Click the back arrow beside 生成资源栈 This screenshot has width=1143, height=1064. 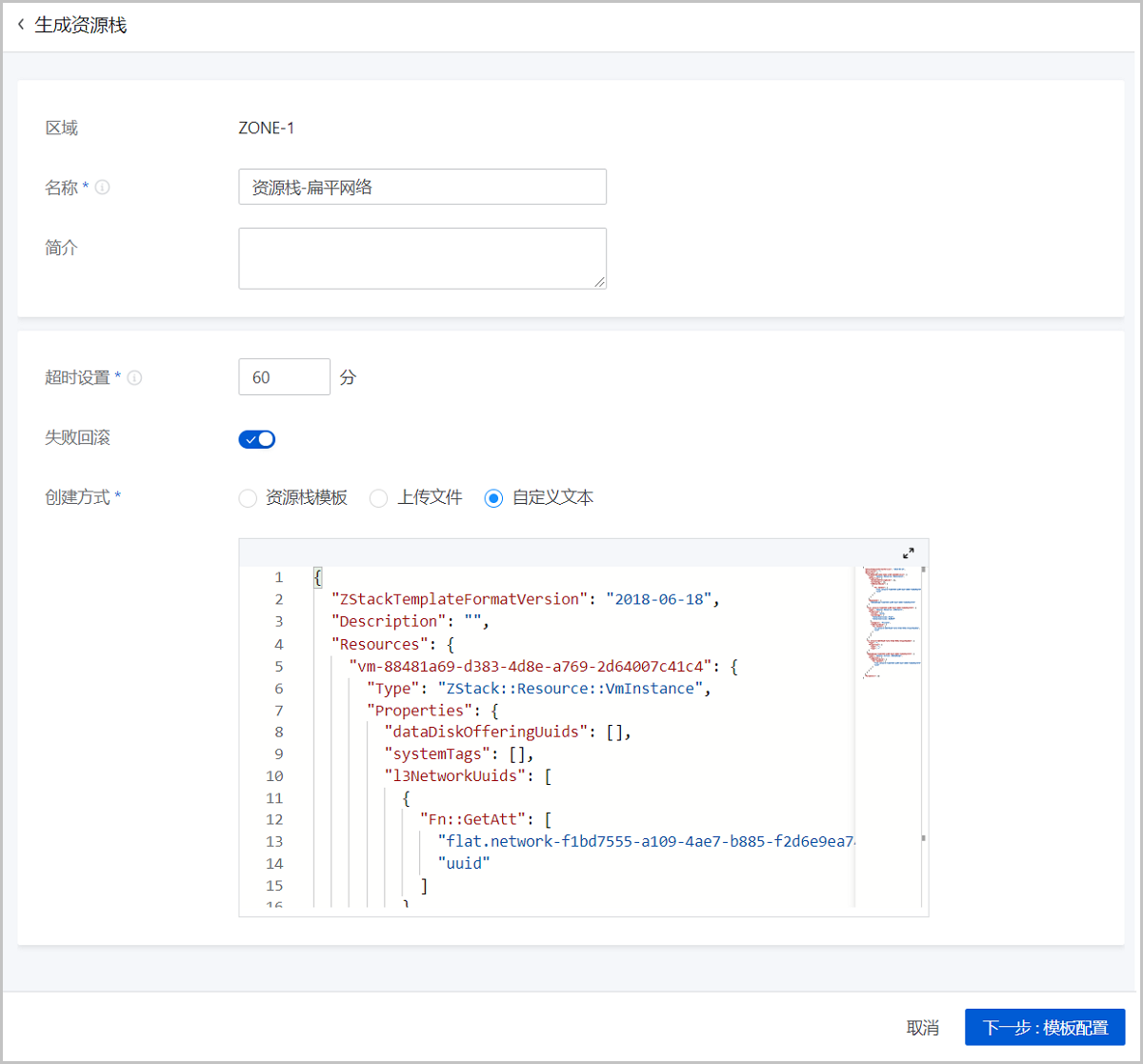coord(21,25)
